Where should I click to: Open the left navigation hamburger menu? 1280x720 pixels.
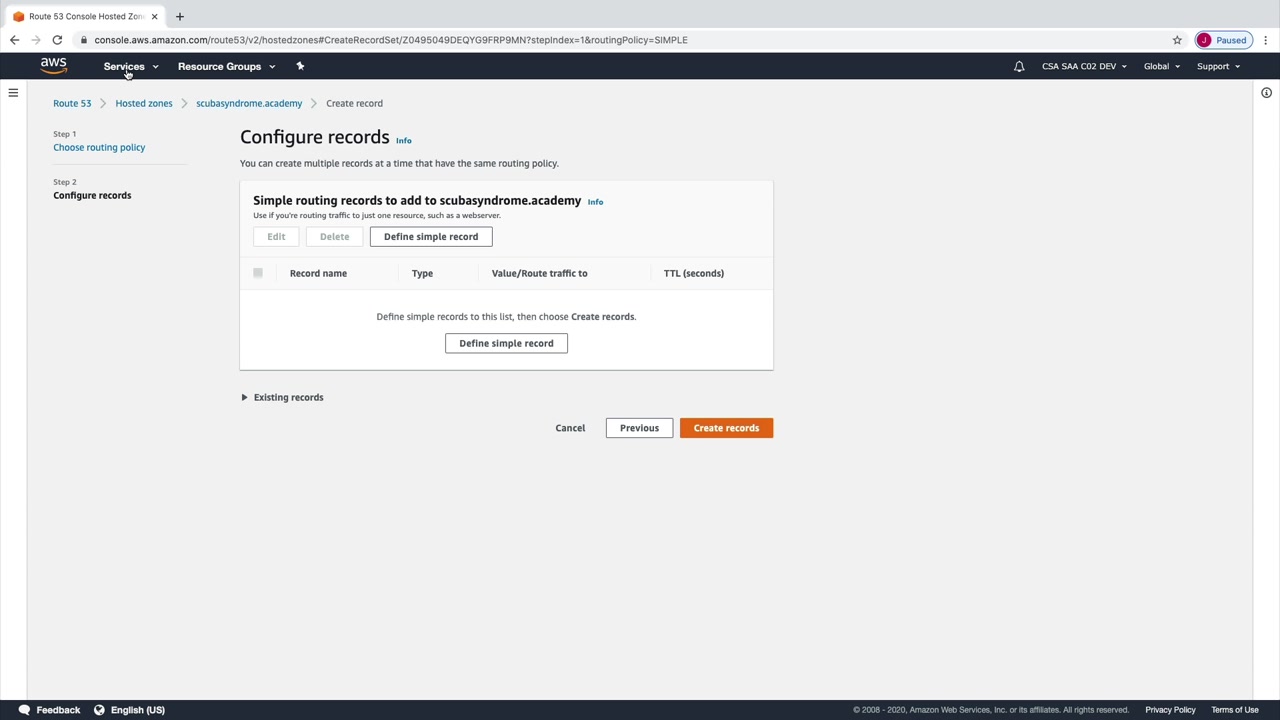13,93
